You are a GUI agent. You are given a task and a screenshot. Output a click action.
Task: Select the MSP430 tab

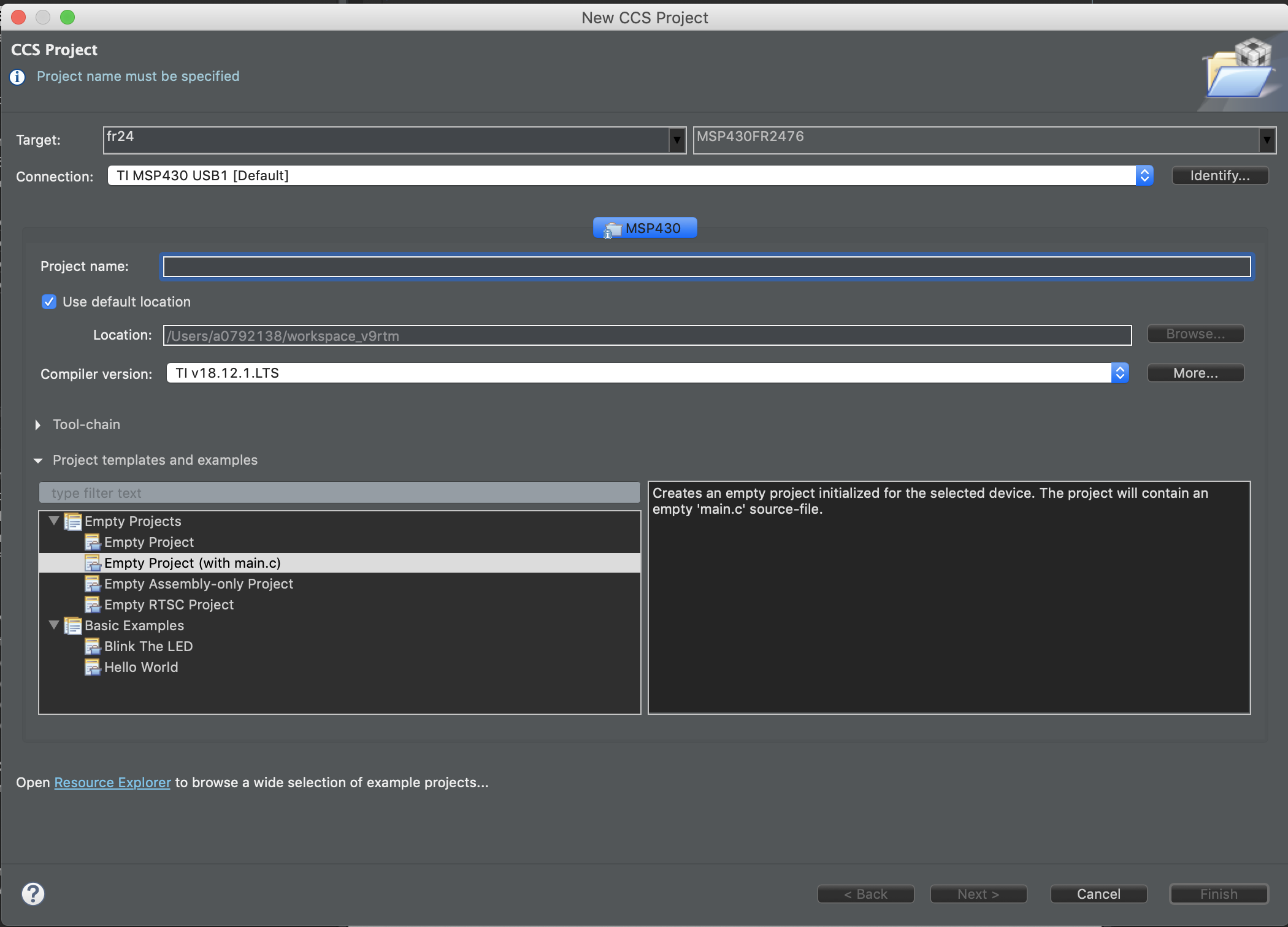[645, 228]
